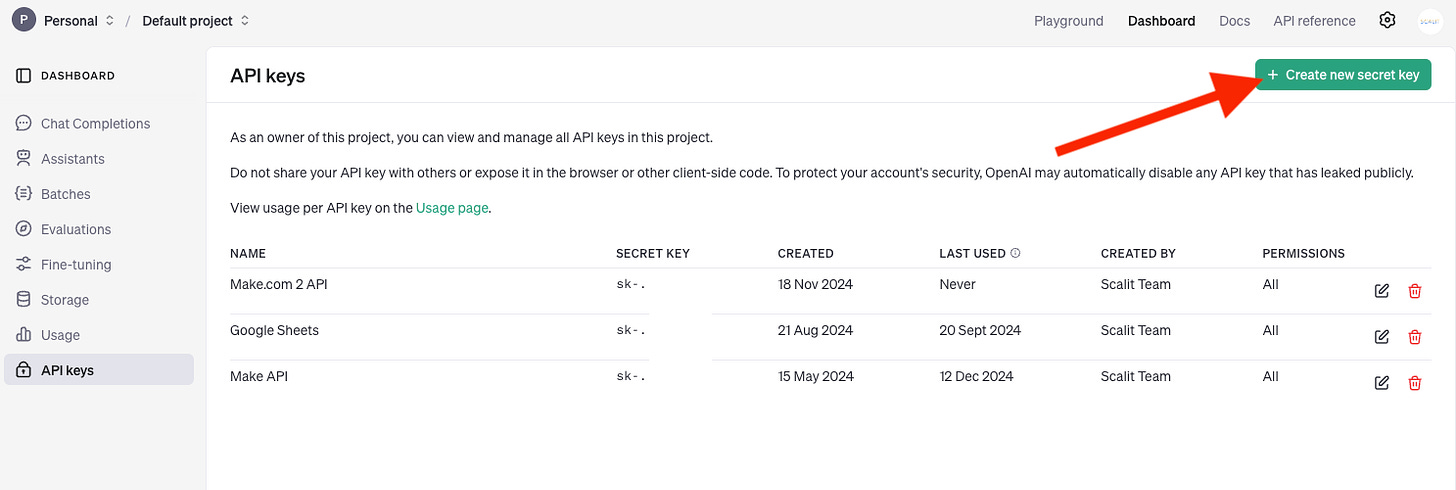1456x490 pixels.
Task: Click the edit icon for Google Sheets key
Action: click(1382, 337)
